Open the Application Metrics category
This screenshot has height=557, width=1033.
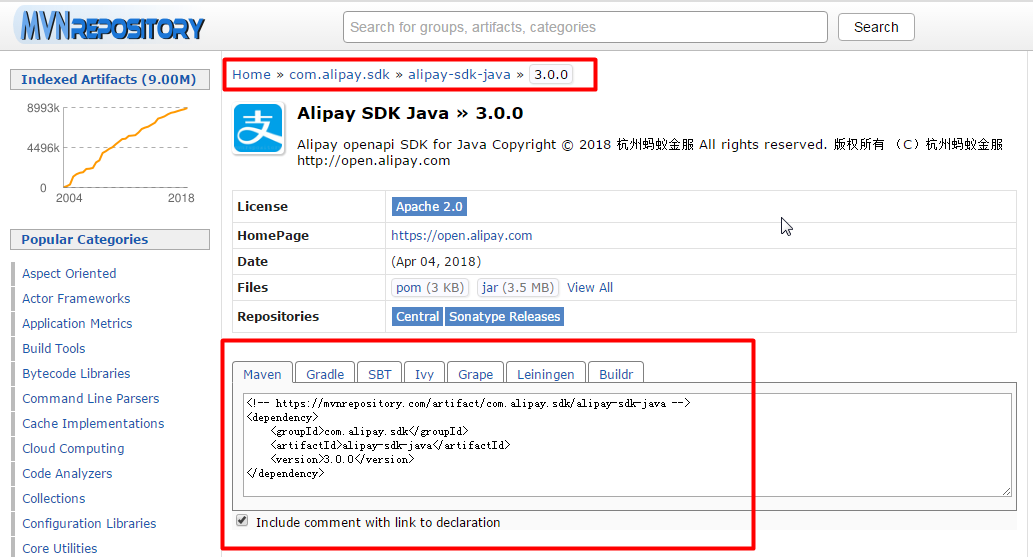pos(77,324)
